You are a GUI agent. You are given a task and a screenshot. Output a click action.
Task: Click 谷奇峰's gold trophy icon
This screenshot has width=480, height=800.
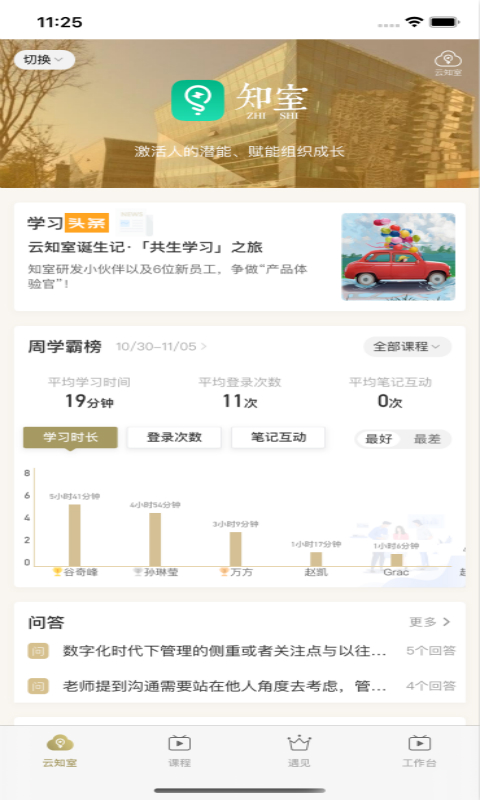(57, 572)
